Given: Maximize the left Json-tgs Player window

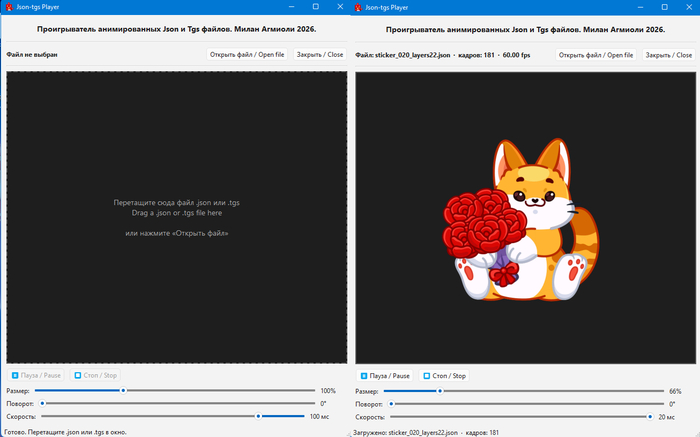Looking at the screenshot, I should [x=316, y=7].
